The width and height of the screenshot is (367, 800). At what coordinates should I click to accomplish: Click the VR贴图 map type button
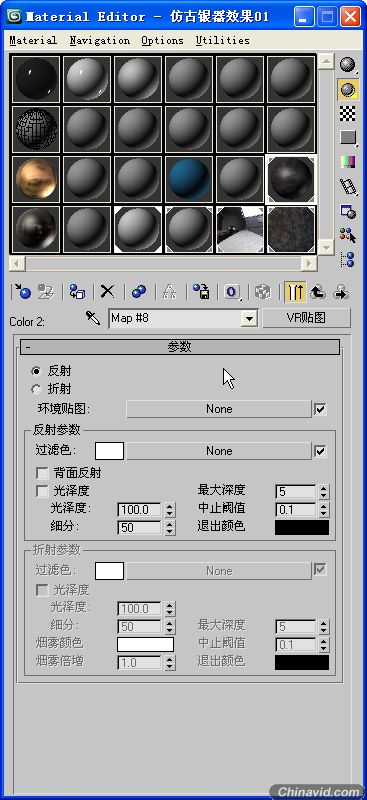[306, 318]
